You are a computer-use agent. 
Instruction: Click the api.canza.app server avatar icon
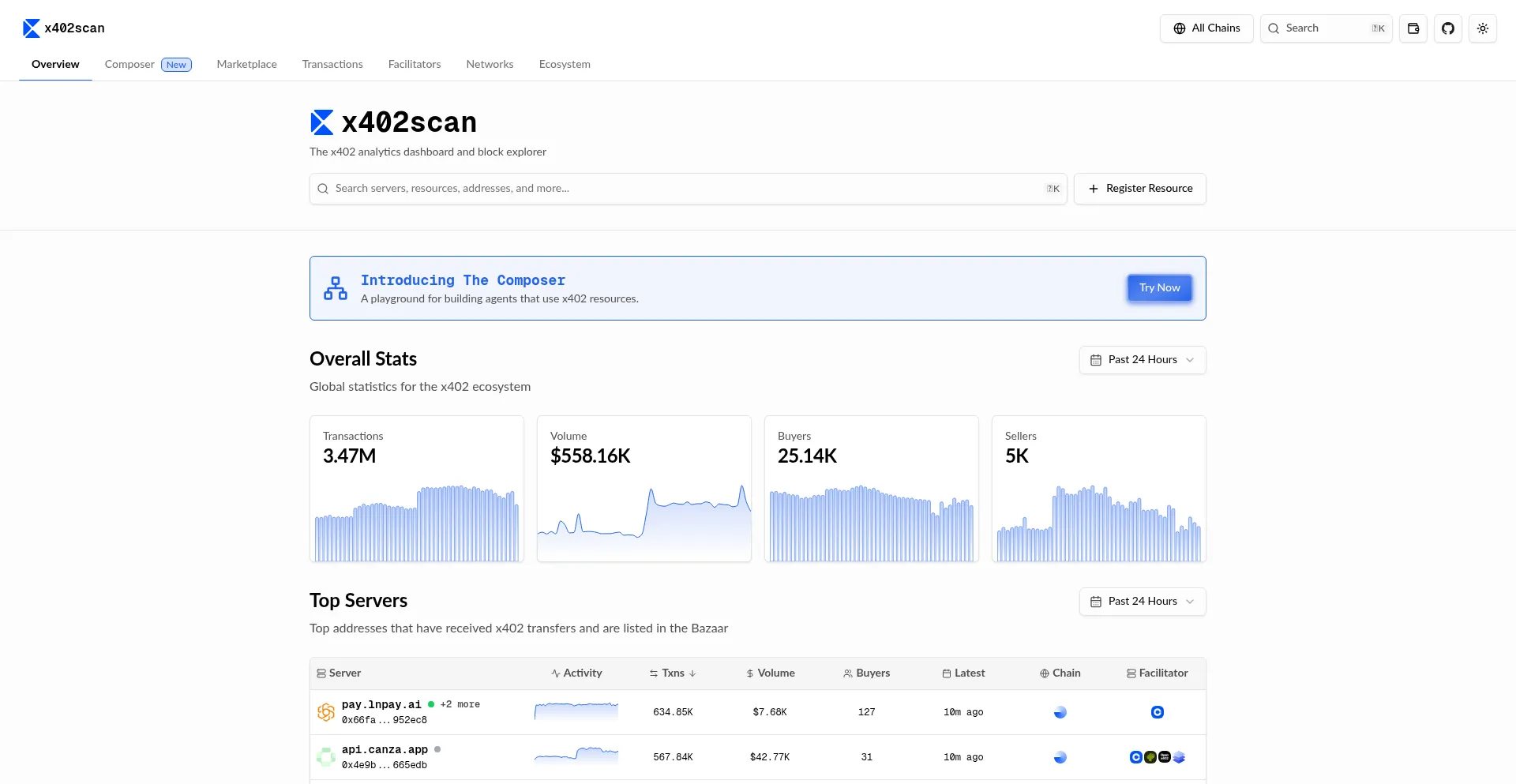click(x=326, y=757)
